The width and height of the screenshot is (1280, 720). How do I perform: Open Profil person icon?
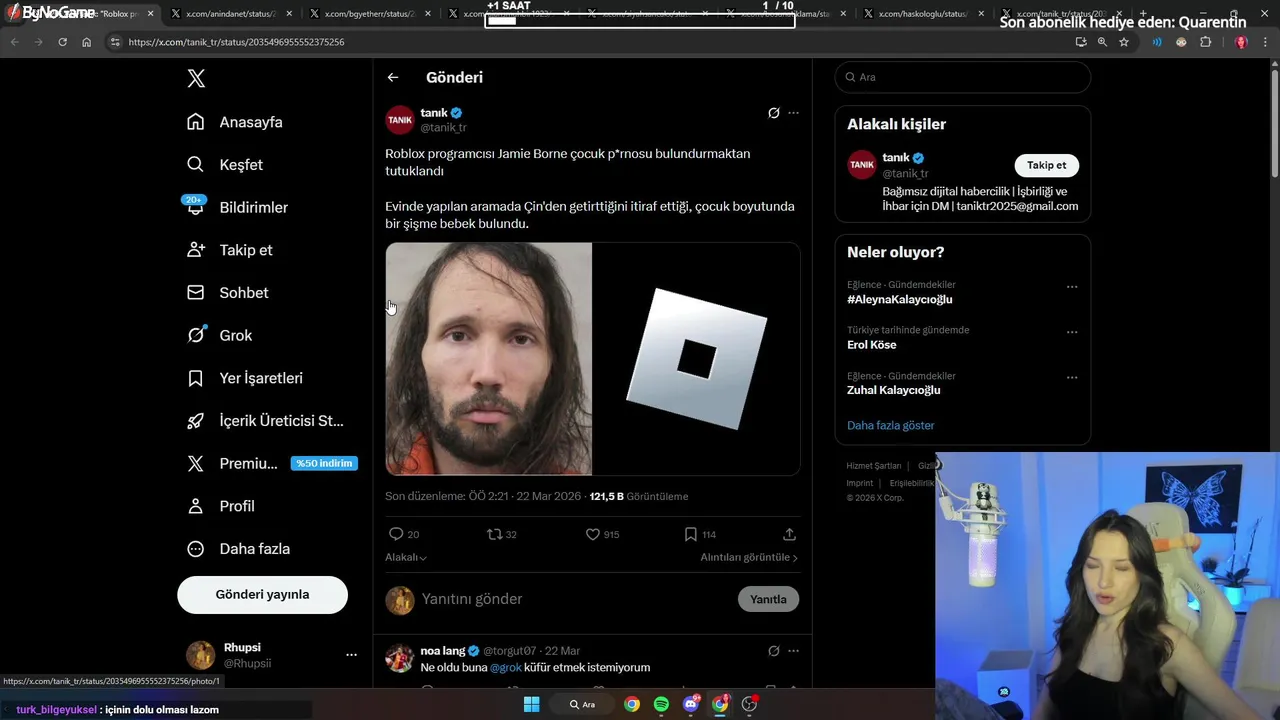point(196,506)
